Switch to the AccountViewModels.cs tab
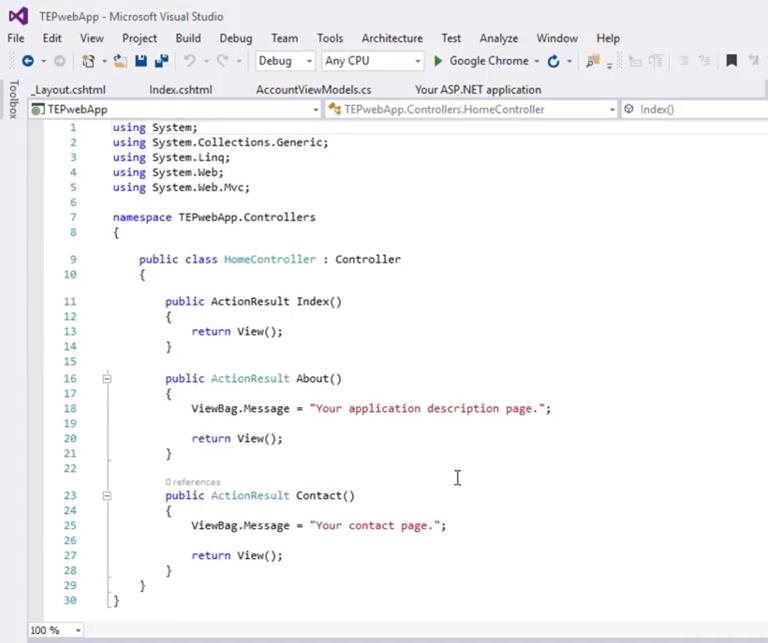The image size is (768, 643). pos(313,89)
